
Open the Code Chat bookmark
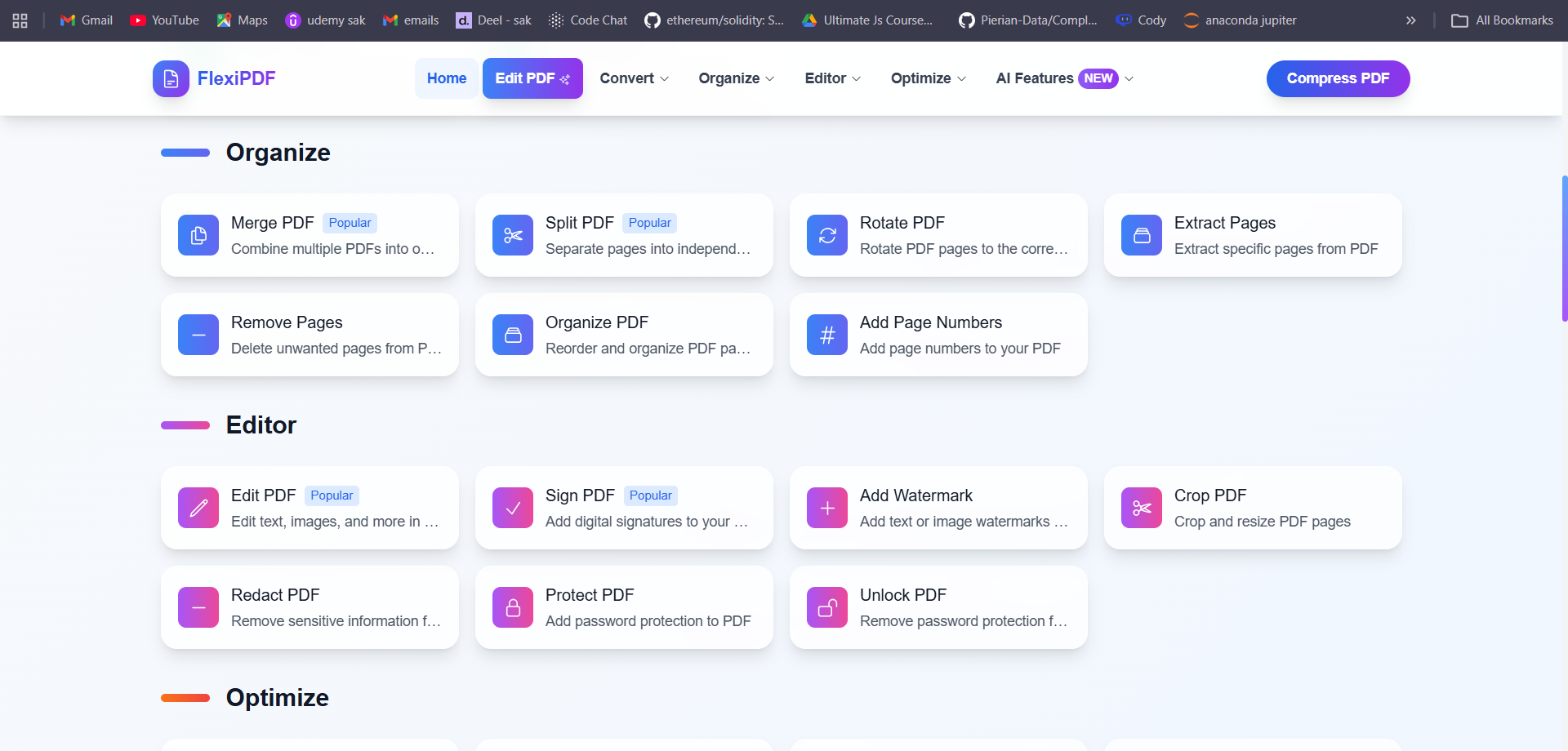coord(588,20)
